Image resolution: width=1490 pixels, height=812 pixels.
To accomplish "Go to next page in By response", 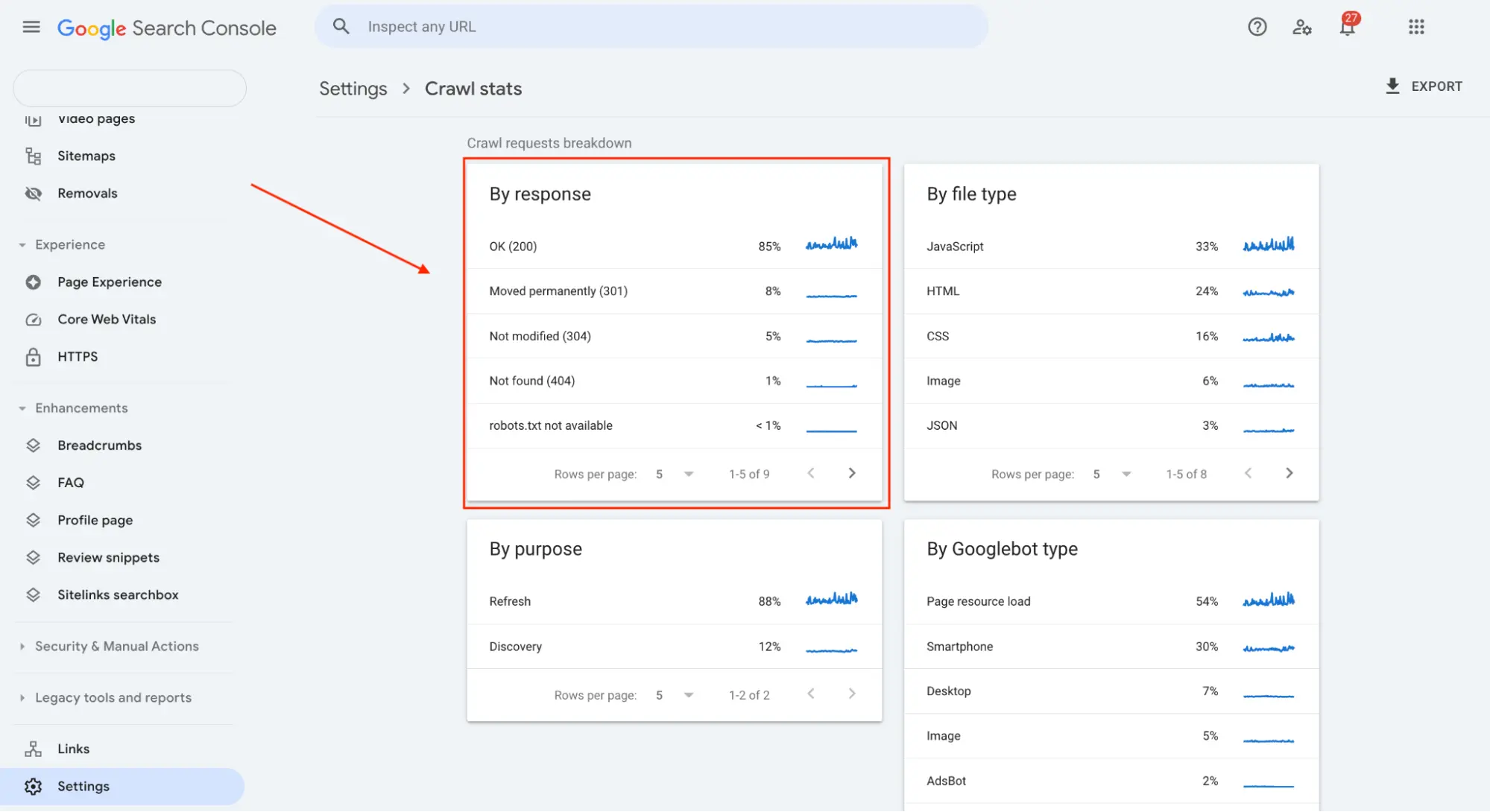I will [852, 474].
